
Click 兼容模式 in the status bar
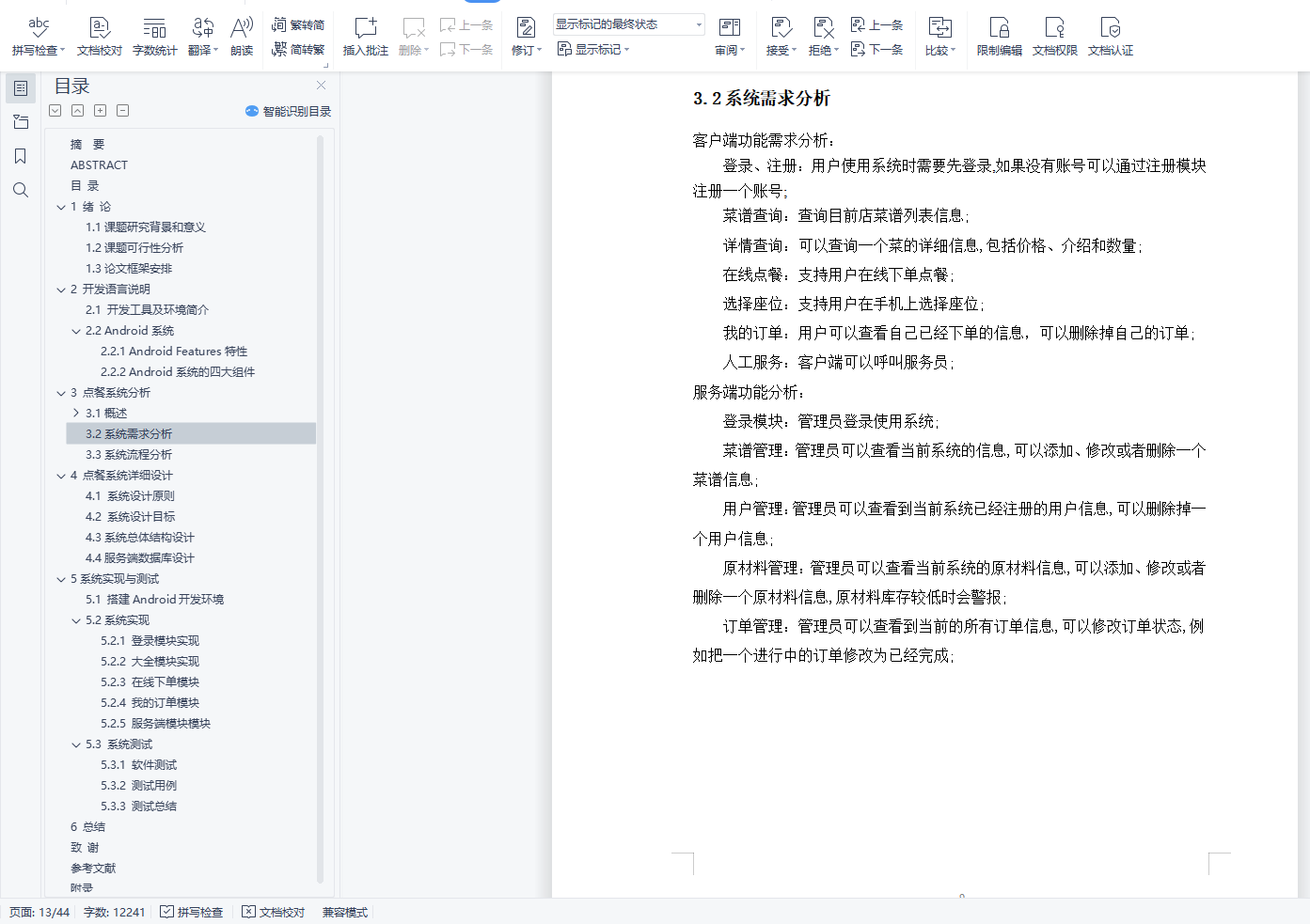345,912
